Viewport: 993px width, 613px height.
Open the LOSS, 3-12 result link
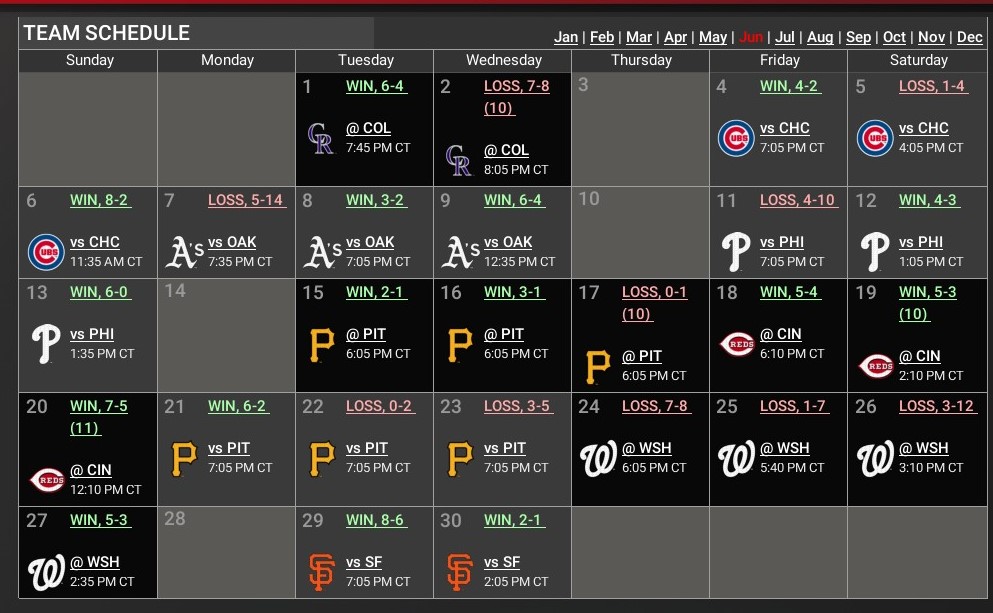938,406
